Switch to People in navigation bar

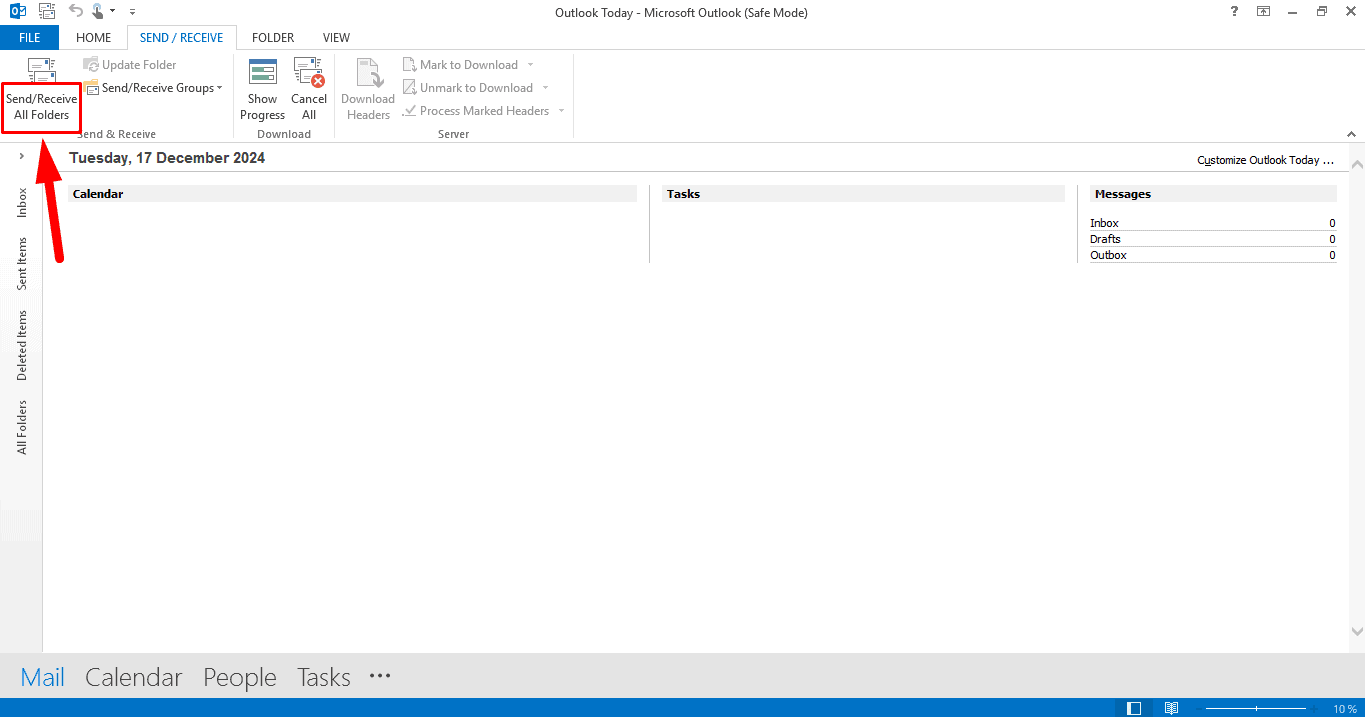coord(240,677)
